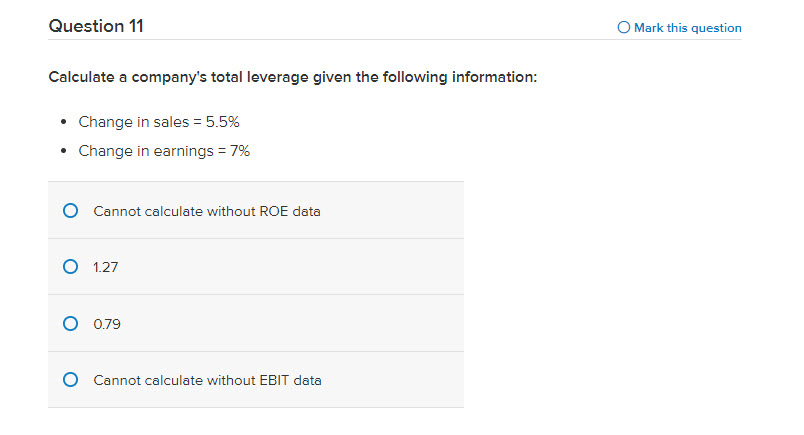
Task: Click the "Question 11" heading
Action: click(x=96, y=26)
